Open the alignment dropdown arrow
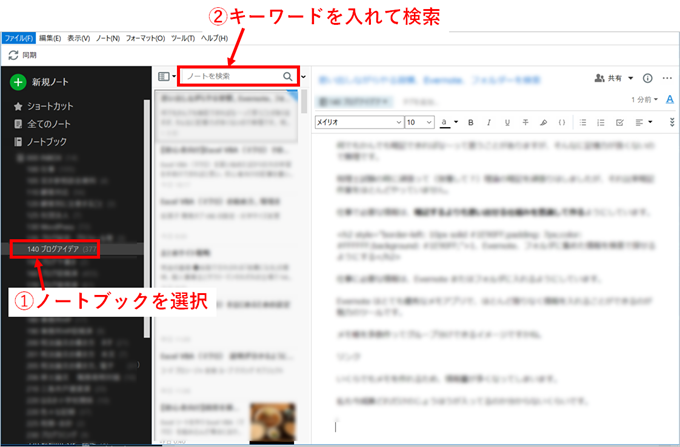Viewport: 680px width, 447px height. click(650, 122)
